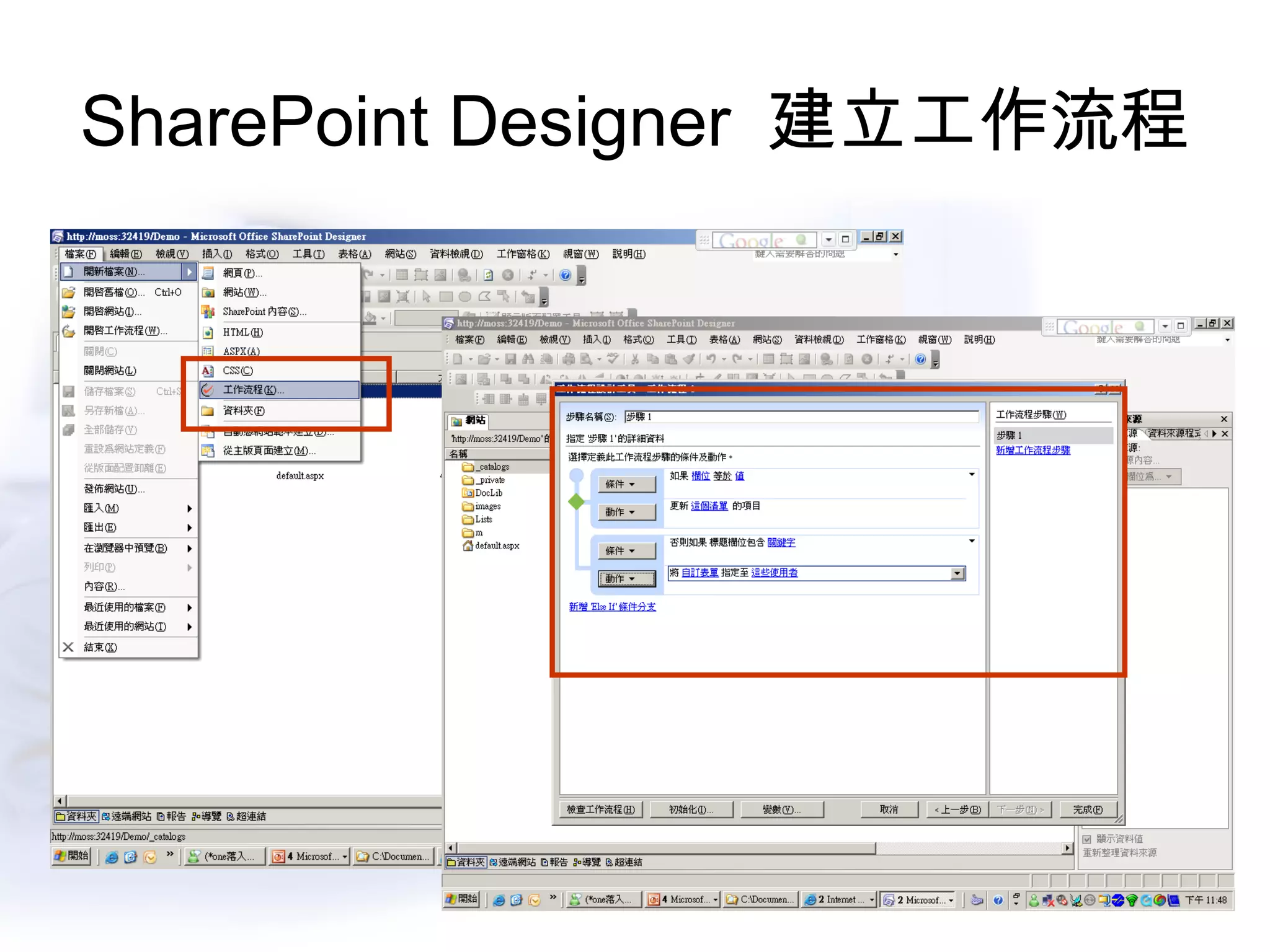Click the HTML(H) page icon in the submenu
Image resolution: width=1270 pixels, height=952 pixels.
(x=208, y=332)
